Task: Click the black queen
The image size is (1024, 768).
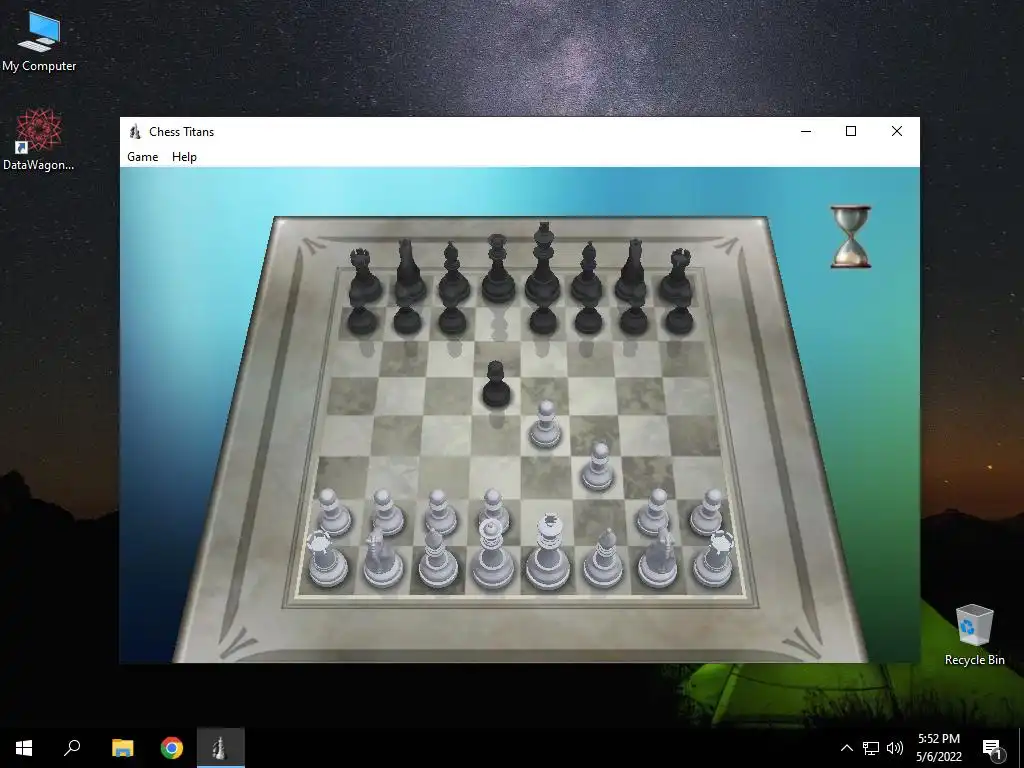Action: coord(498,269)
